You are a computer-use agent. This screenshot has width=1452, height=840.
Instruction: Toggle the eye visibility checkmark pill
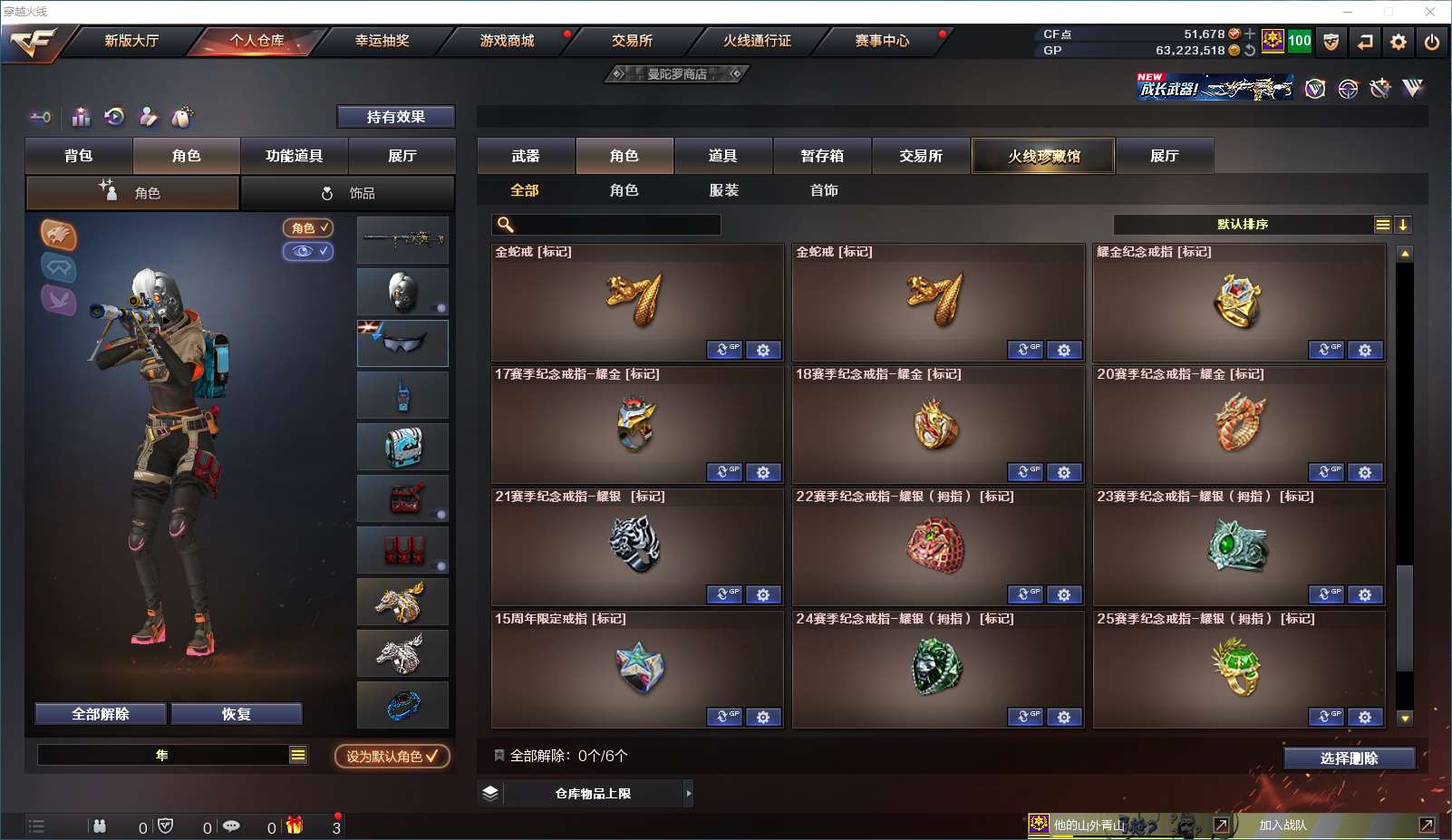point(308,251)
